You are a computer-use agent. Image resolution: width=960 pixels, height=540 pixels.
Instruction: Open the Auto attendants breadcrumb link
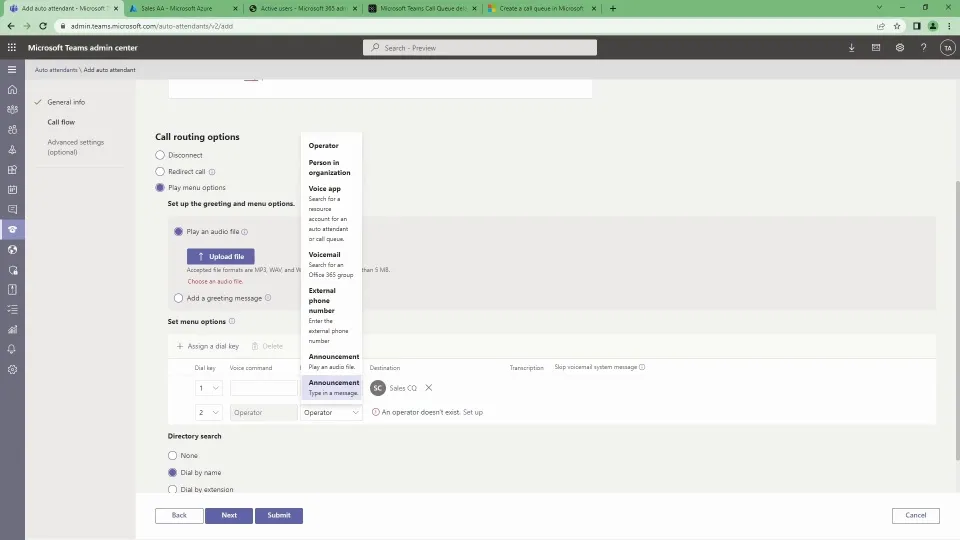click(56, 70)
